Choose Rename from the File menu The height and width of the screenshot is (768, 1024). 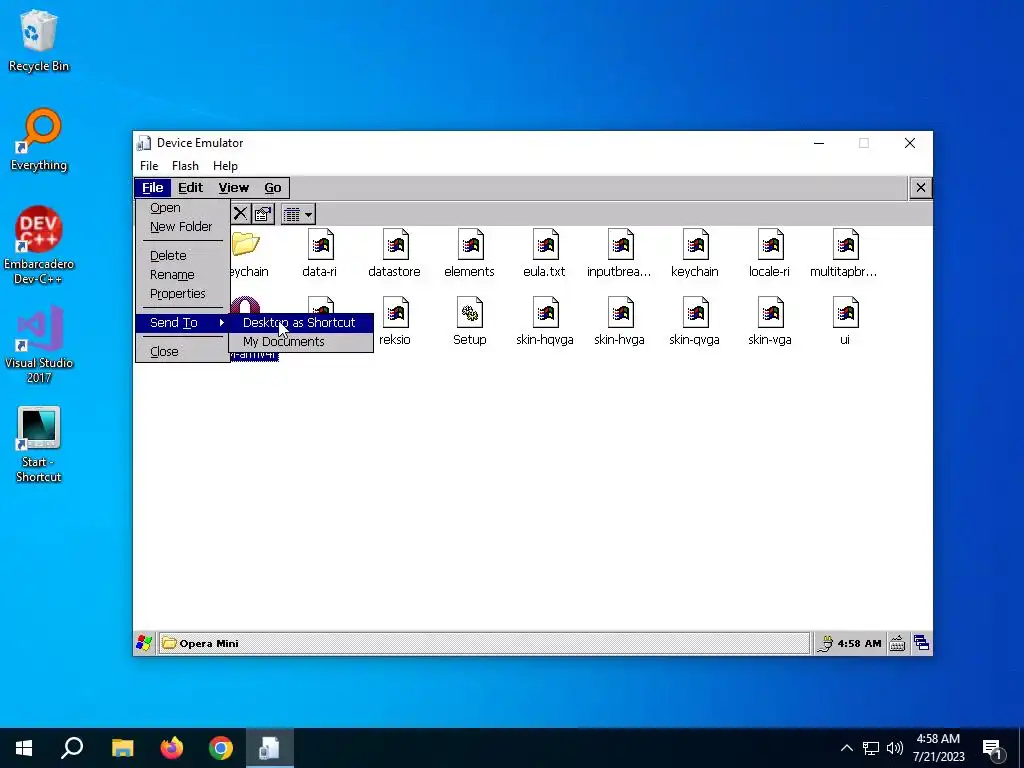[172, 274]
